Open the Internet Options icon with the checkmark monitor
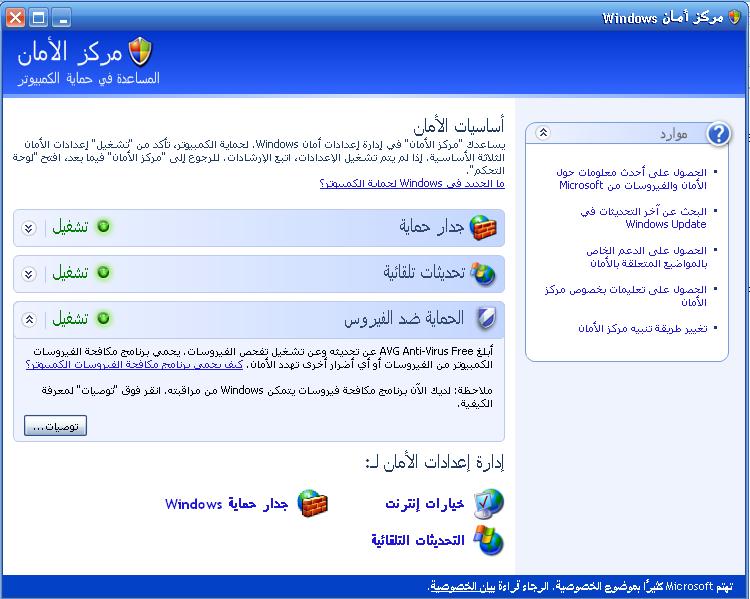Viewport: 750px width, 599px height. point(489,504)
